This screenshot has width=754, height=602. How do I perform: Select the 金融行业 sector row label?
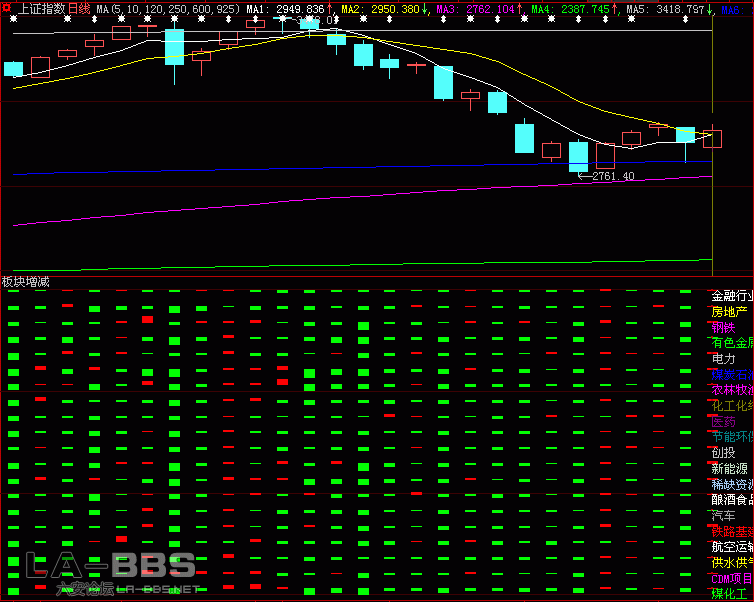point(731,296)
